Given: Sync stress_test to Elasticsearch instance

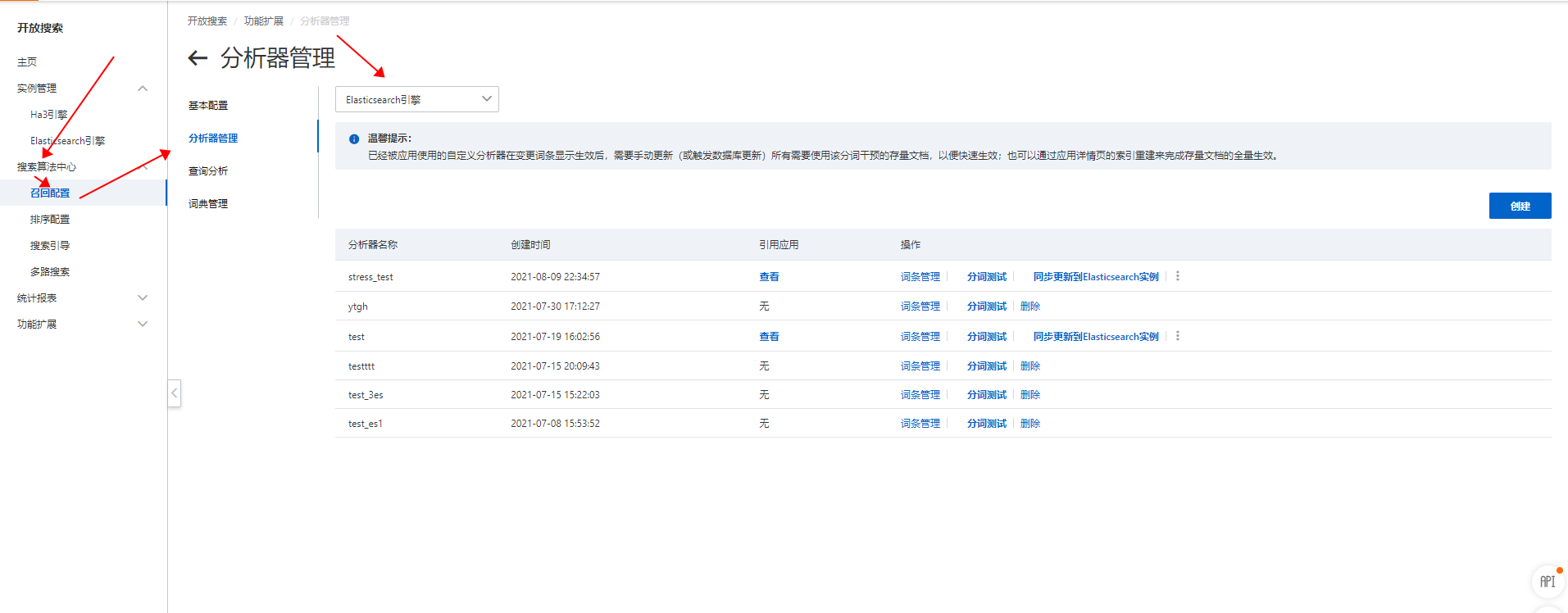Looking at the screenshot, I should (1096, 277).
